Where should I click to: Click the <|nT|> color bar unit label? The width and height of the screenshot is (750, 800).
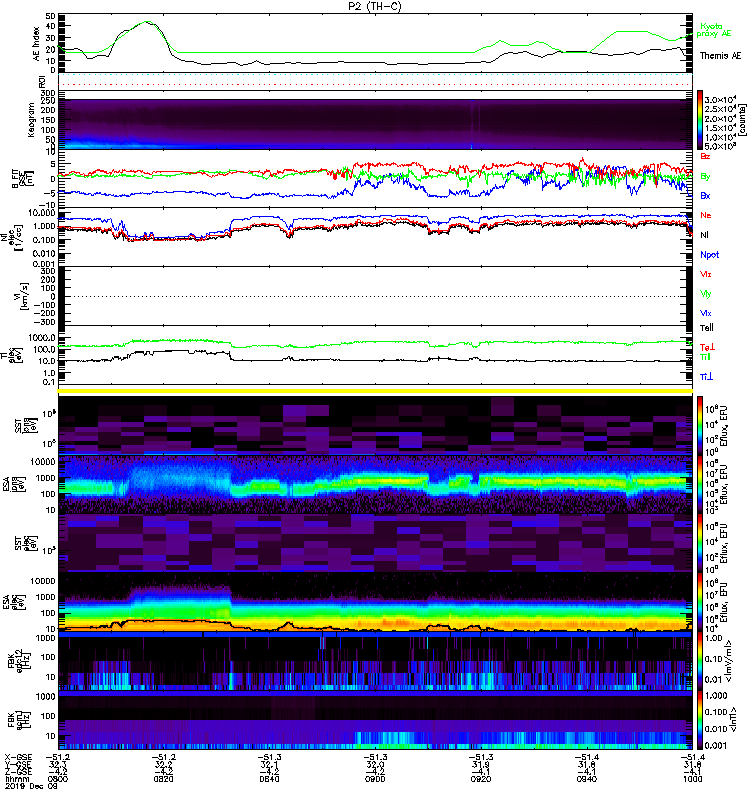coord(734,719)
